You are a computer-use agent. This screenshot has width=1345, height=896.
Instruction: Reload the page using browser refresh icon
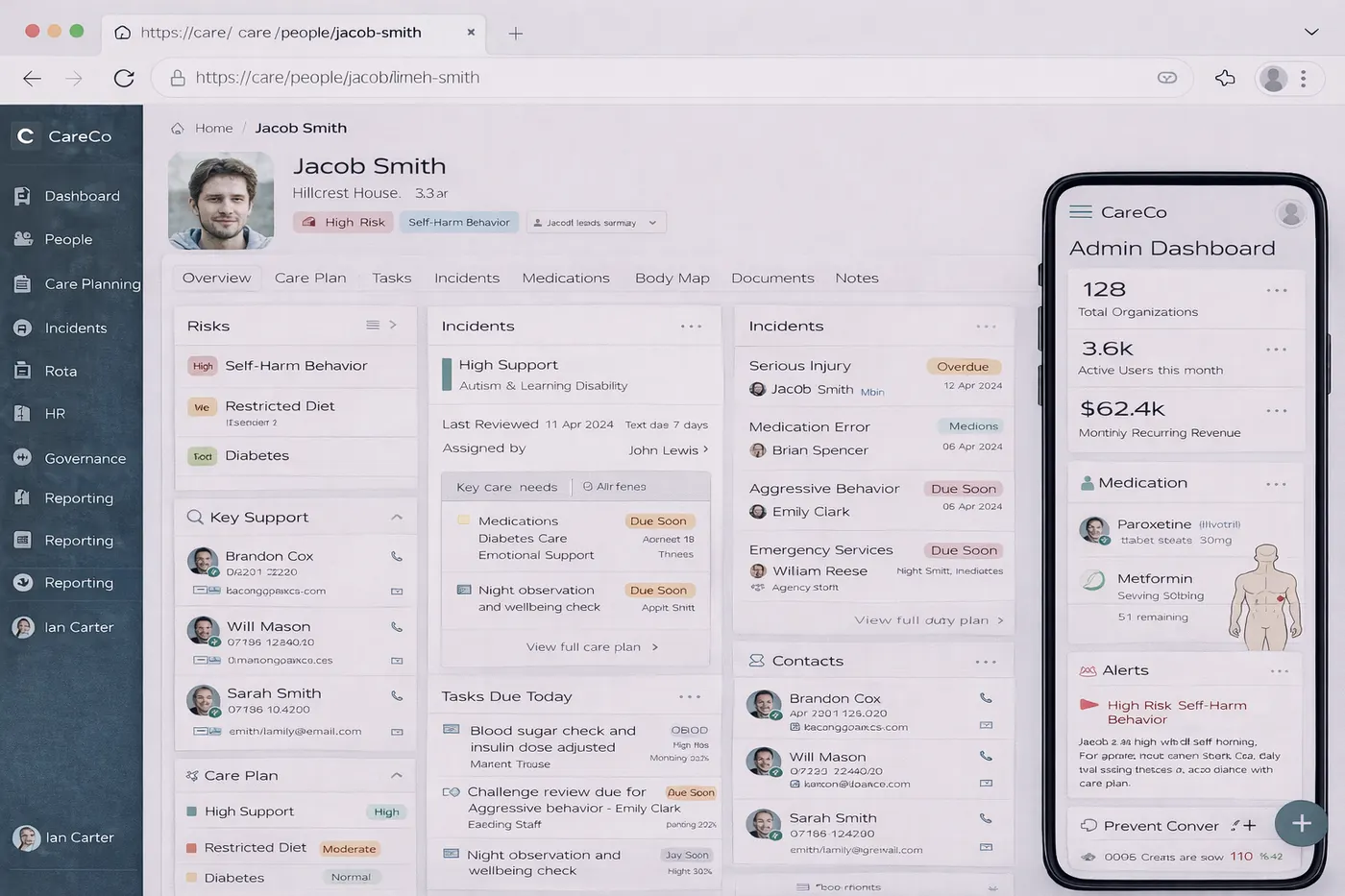[124, 79]
